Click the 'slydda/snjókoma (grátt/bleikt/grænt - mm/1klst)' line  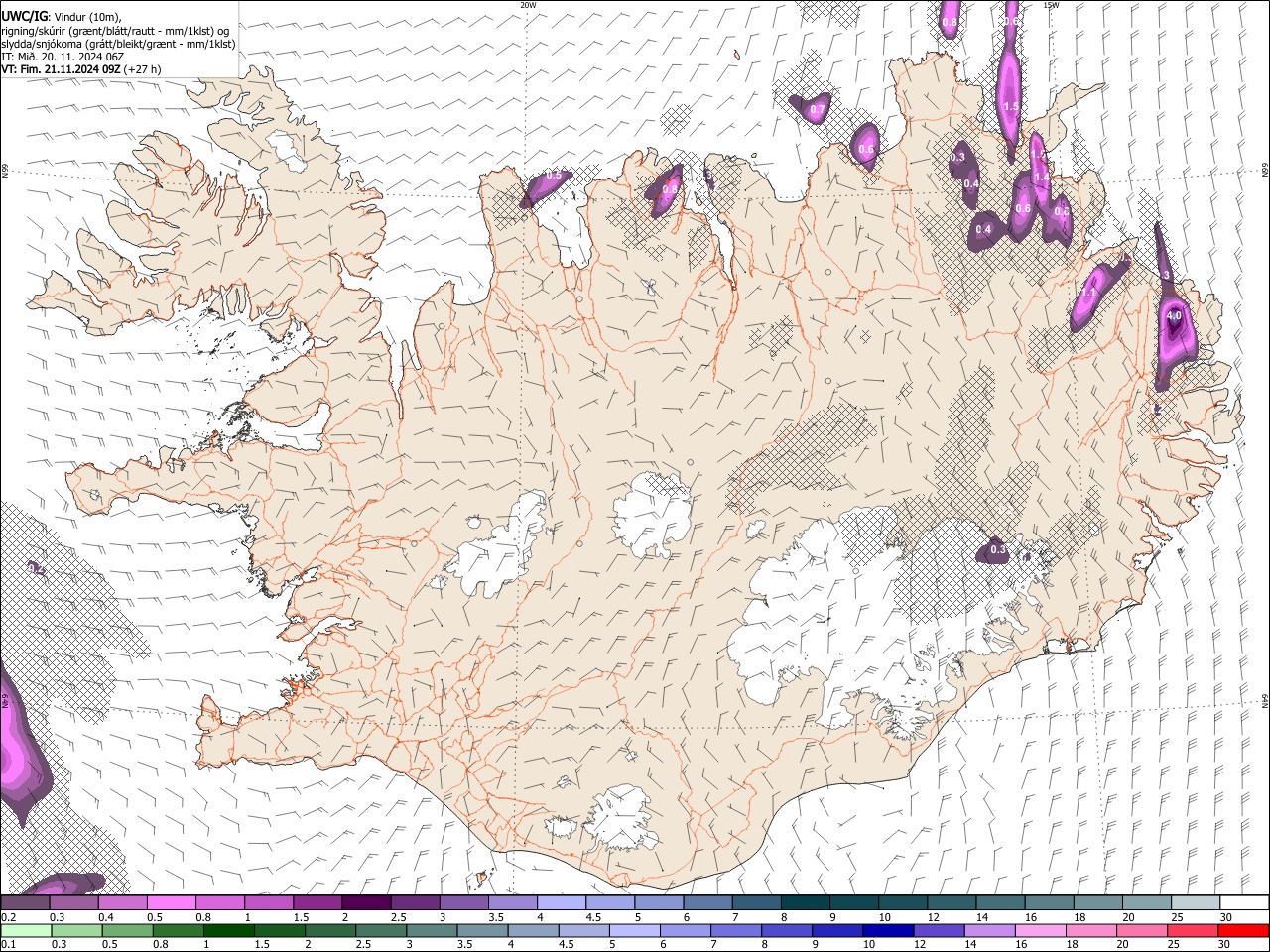click(x=119, y=44)
